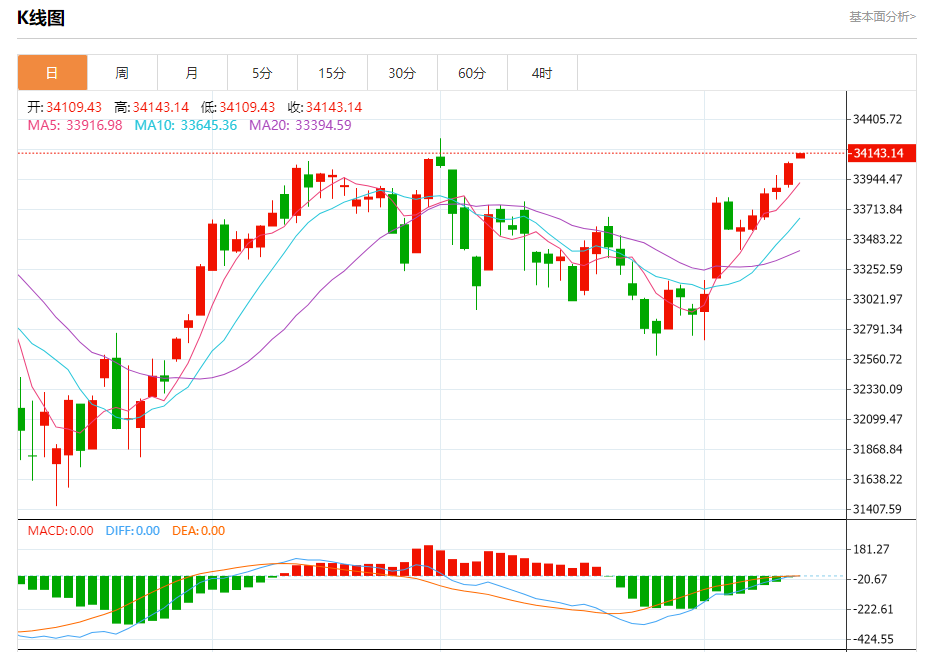This screenshot has height=652, width=925.
Task: Click the -424.55 MACD axis label
Action: coord(873,639)
